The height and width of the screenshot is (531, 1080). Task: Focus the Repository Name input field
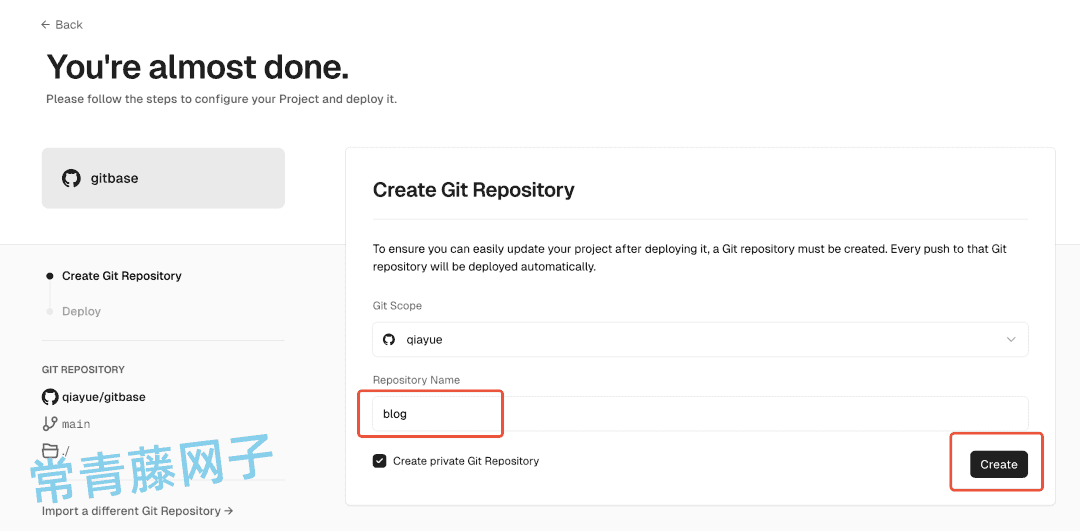pos(700,414)
